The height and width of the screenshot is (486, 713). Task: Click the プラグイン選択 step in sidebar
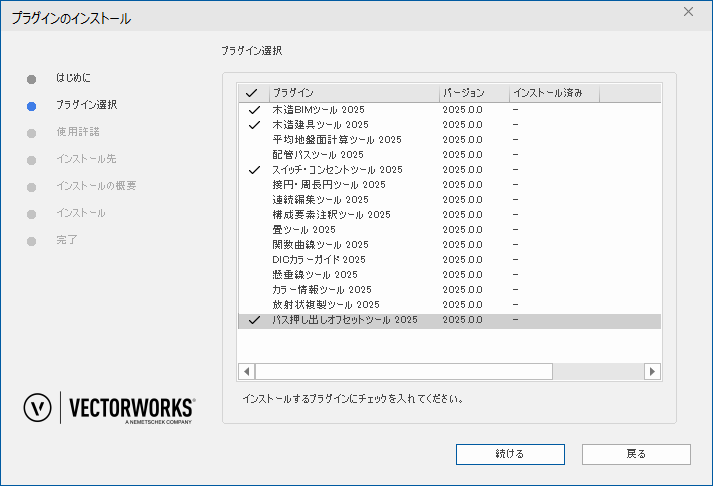click(86, 105)
